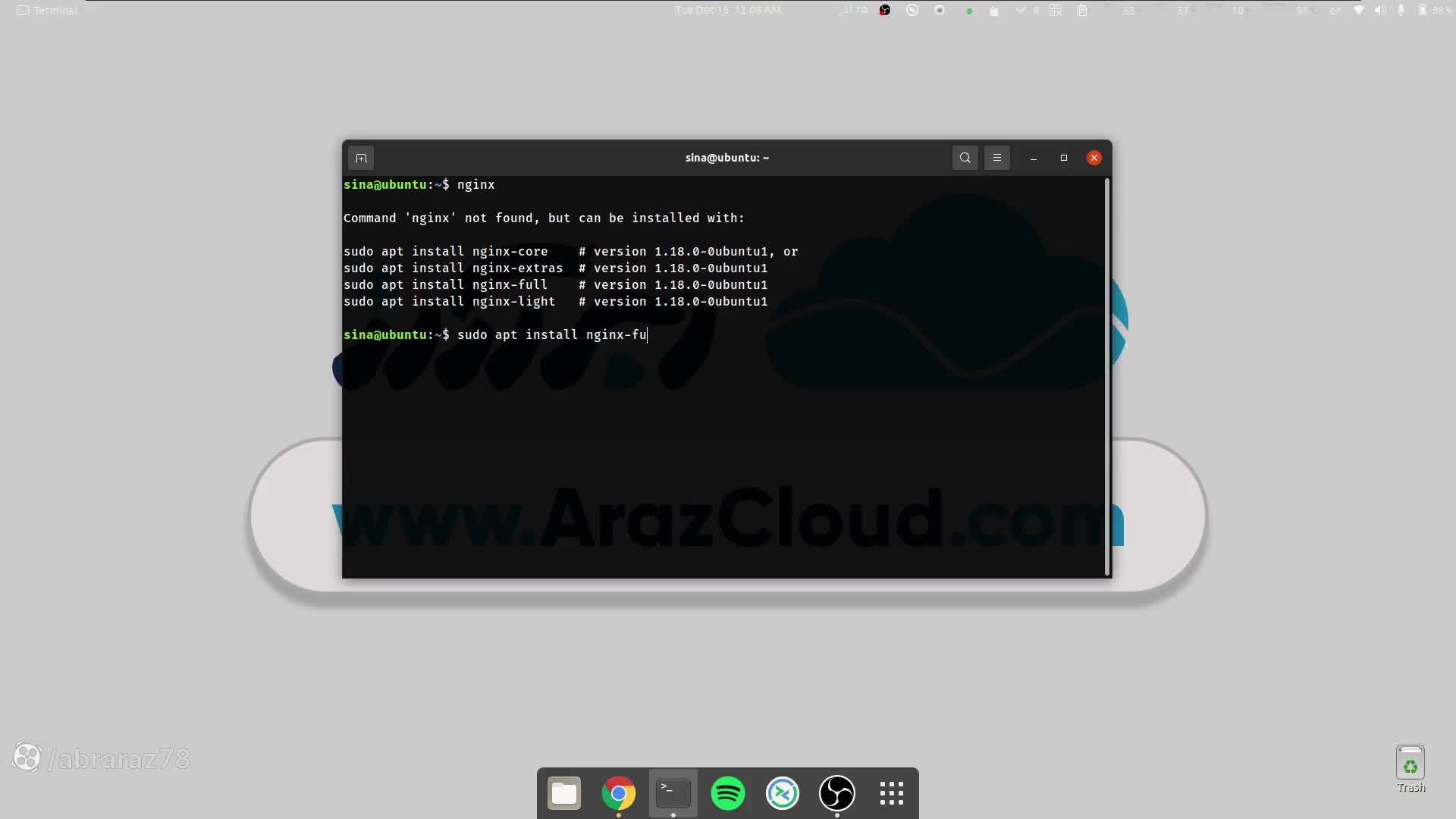
Task: Open the terminal hamburger menu
Action: (997, 158)
